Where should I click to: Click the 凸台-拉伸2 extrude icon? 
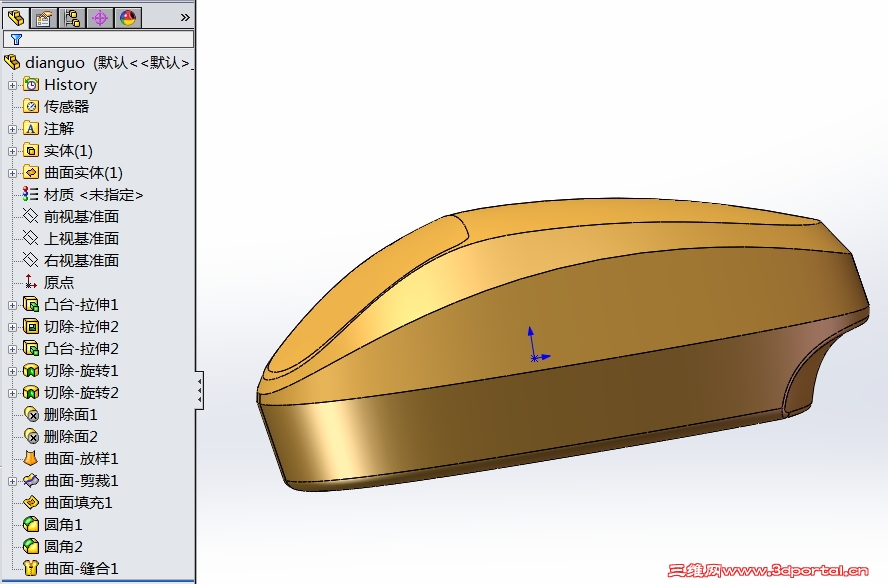pos(31,349)
